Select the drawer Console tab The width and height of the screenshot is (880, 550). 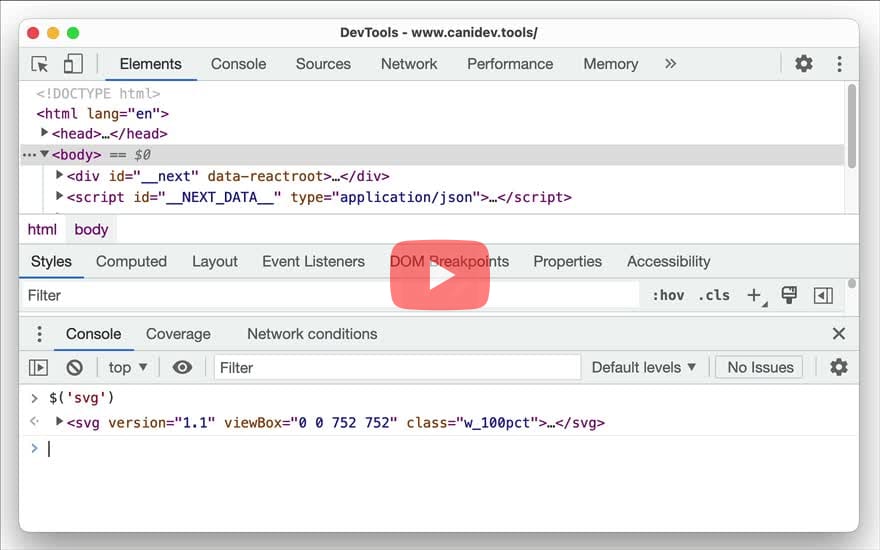point(93,334)
